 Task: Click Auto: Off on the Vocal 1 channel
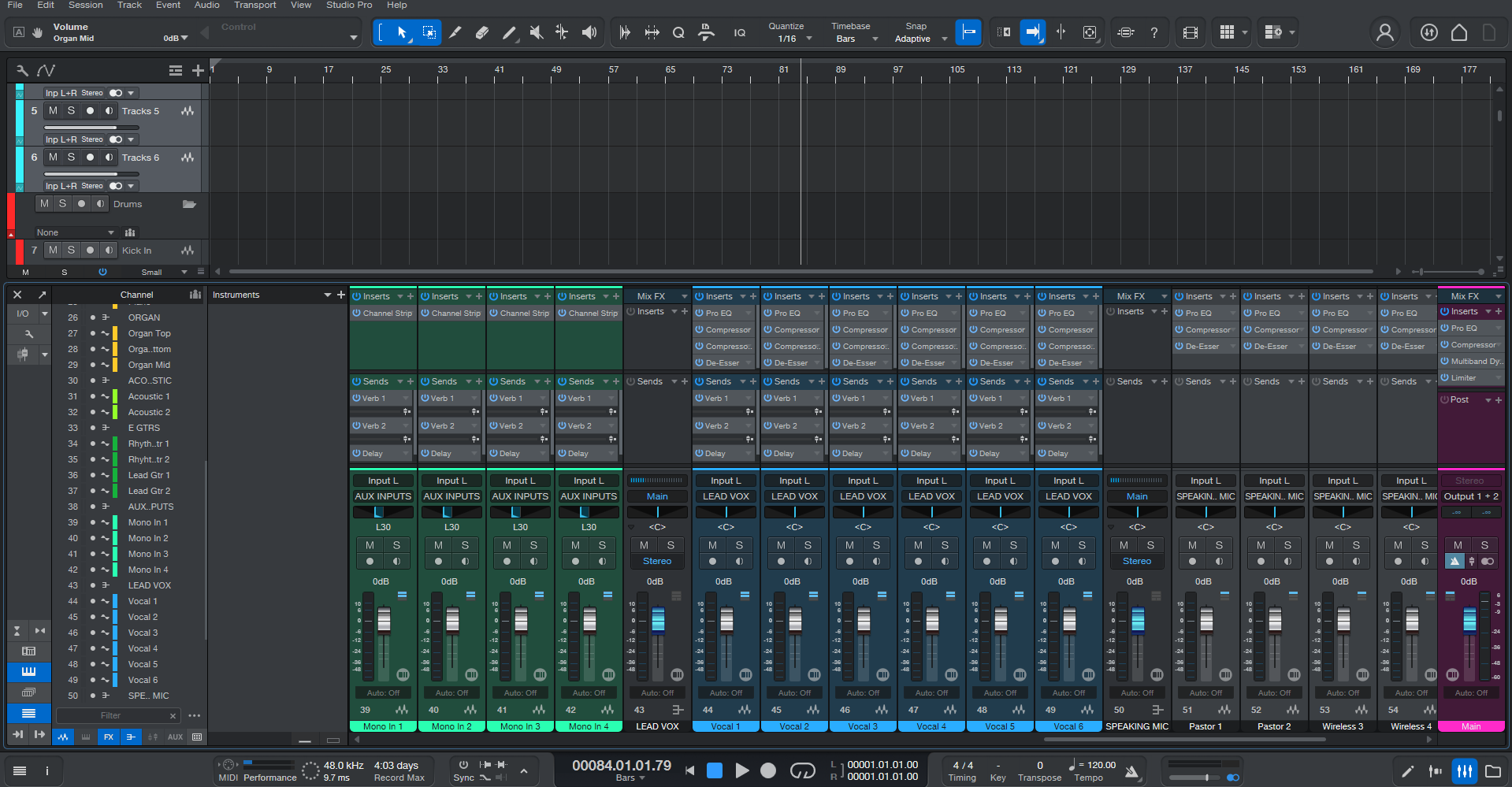tap(725, 692)
